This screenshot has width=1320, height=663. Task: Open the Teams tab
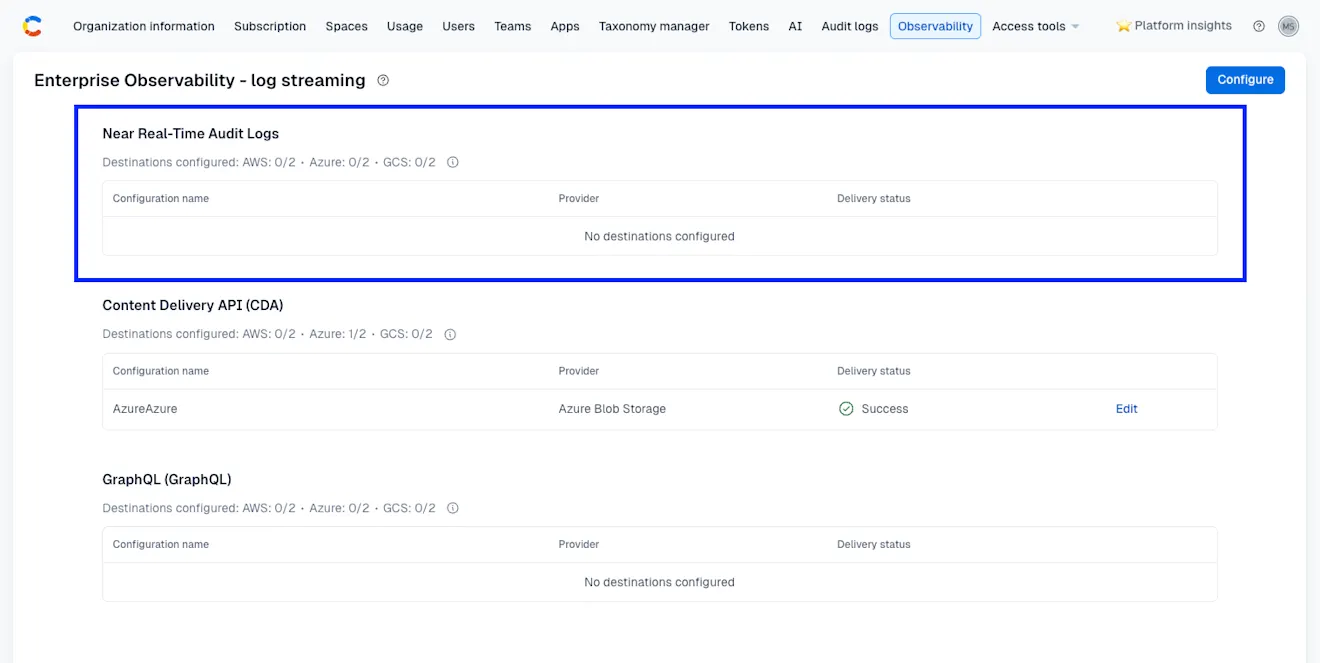513,26
